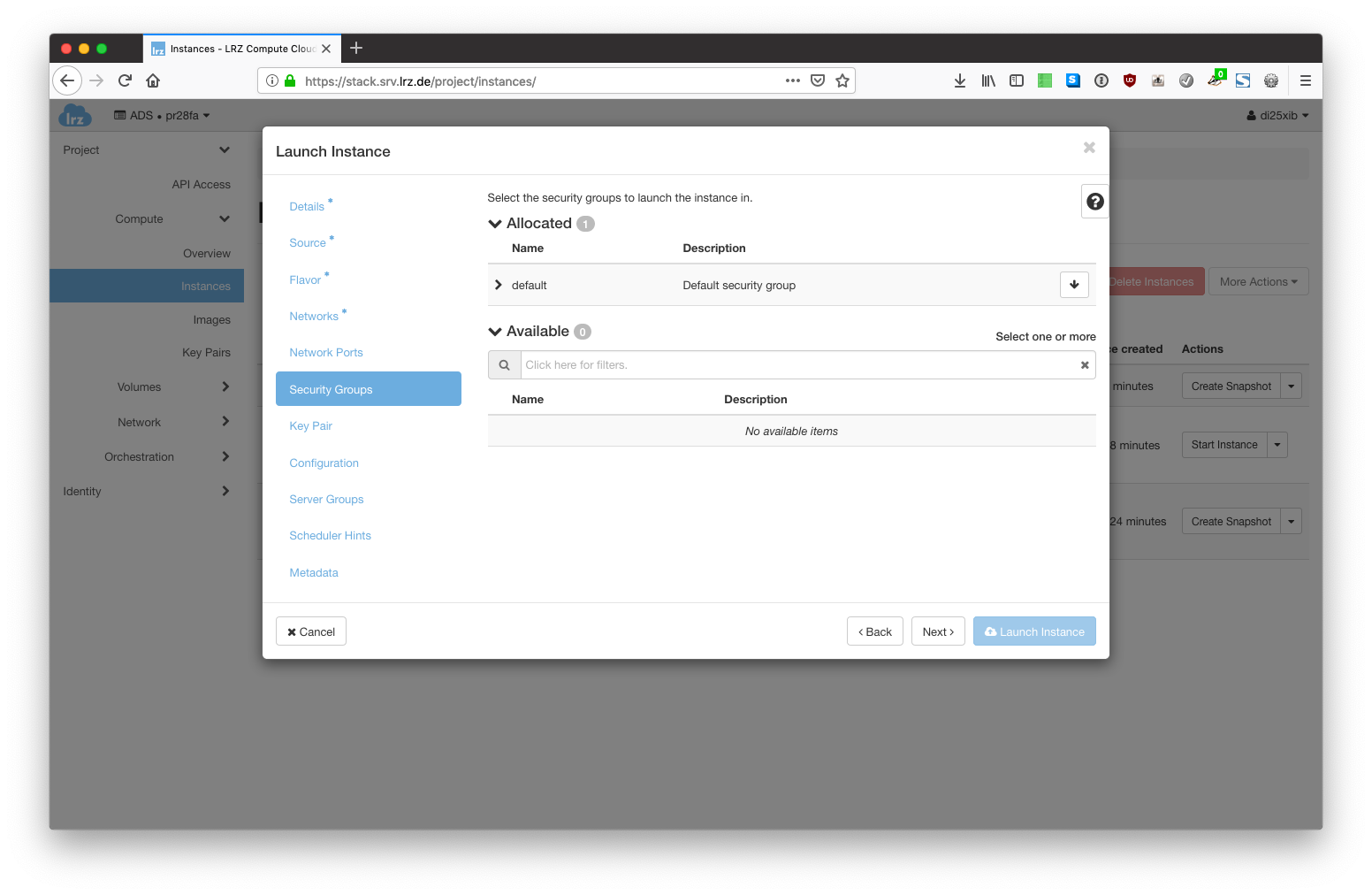Click the search magnifier icon in filter
1372x895 pixels.
tap(504, 365)
